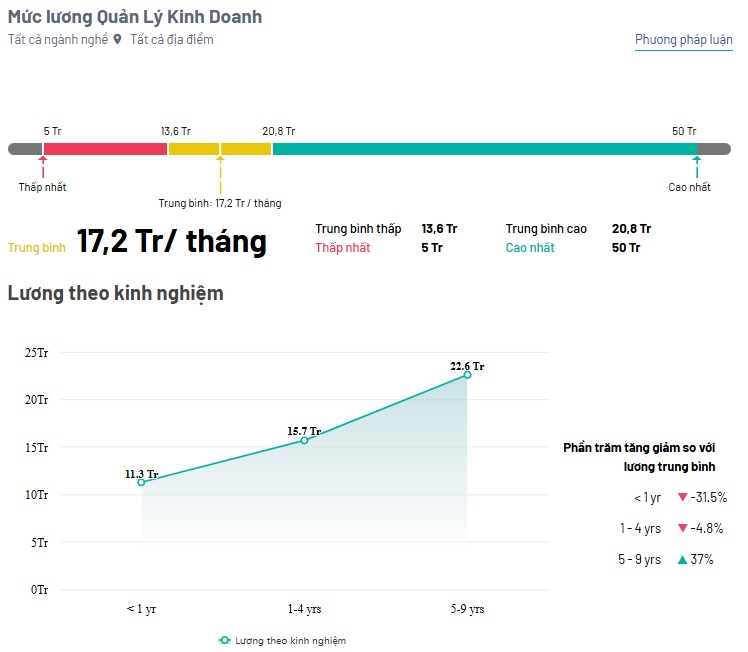Click the Lương theo kinh nghiệm legend label

point(291,641)
